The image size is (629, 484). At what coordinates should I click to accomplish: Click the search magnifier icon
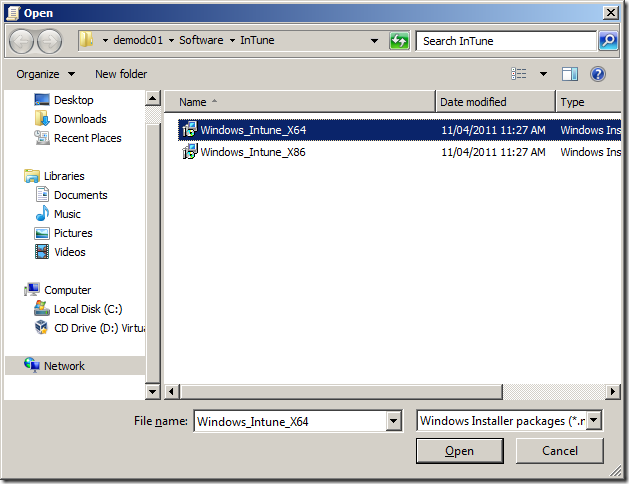(x=607, y=41)
